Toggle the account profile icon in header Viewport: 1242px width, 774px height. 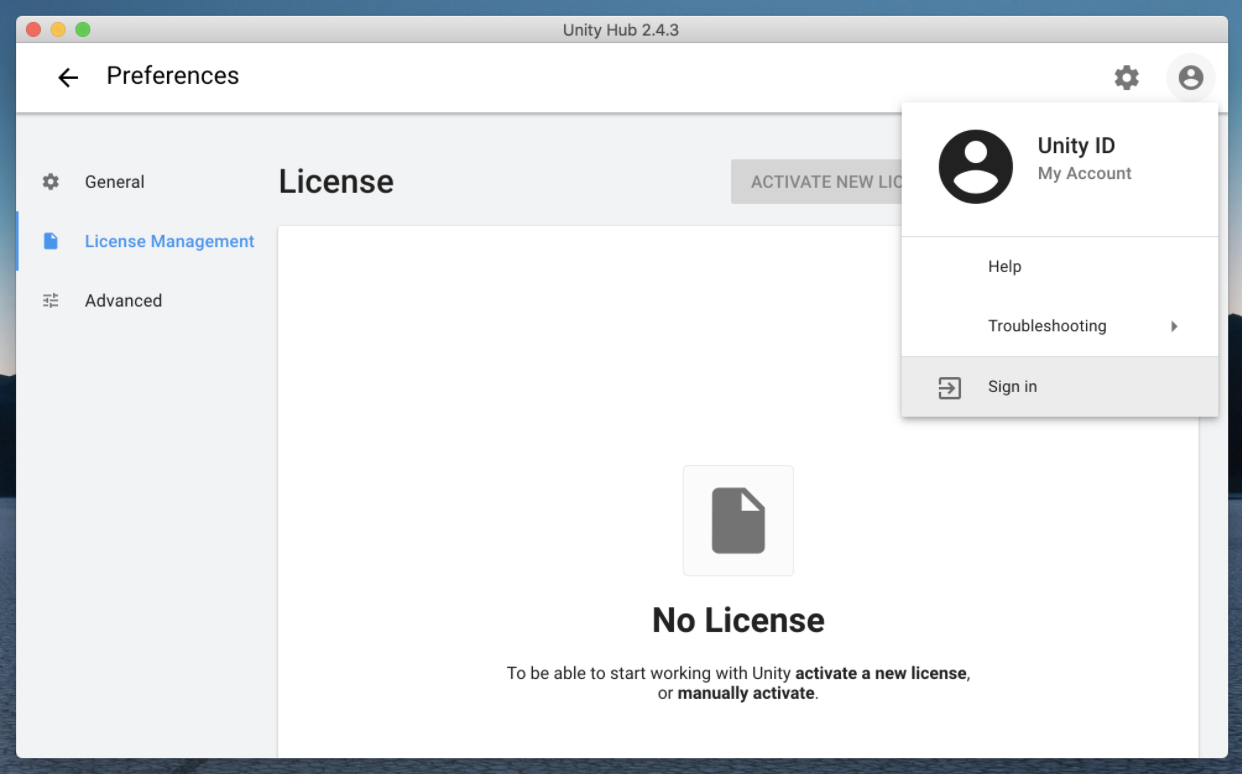(x=1190, y=77)
